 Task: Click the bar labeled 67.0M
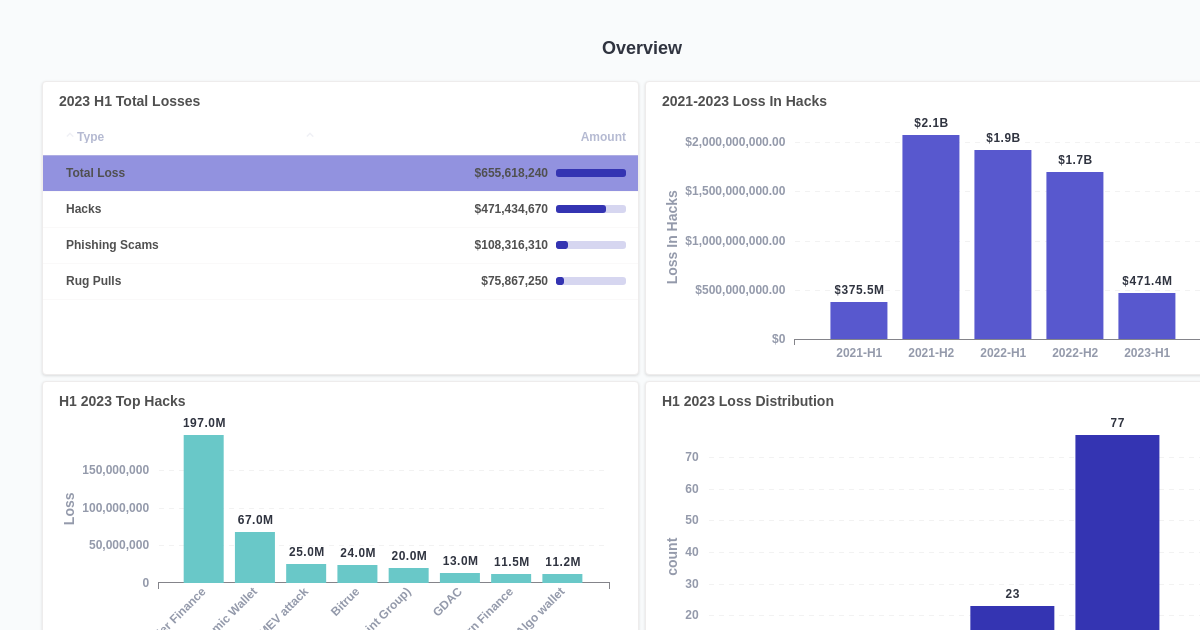coord(255,555)
